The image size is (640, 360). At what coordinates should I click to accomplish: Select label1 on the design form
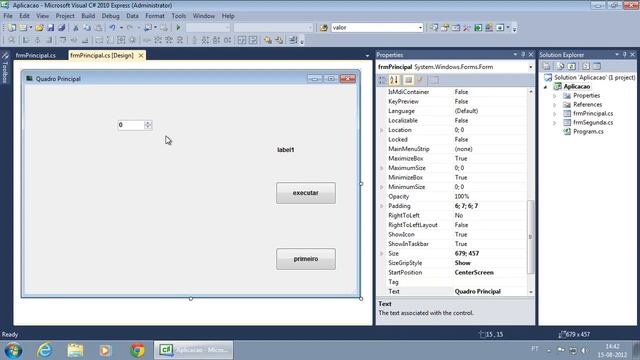(x=286, y=150)
